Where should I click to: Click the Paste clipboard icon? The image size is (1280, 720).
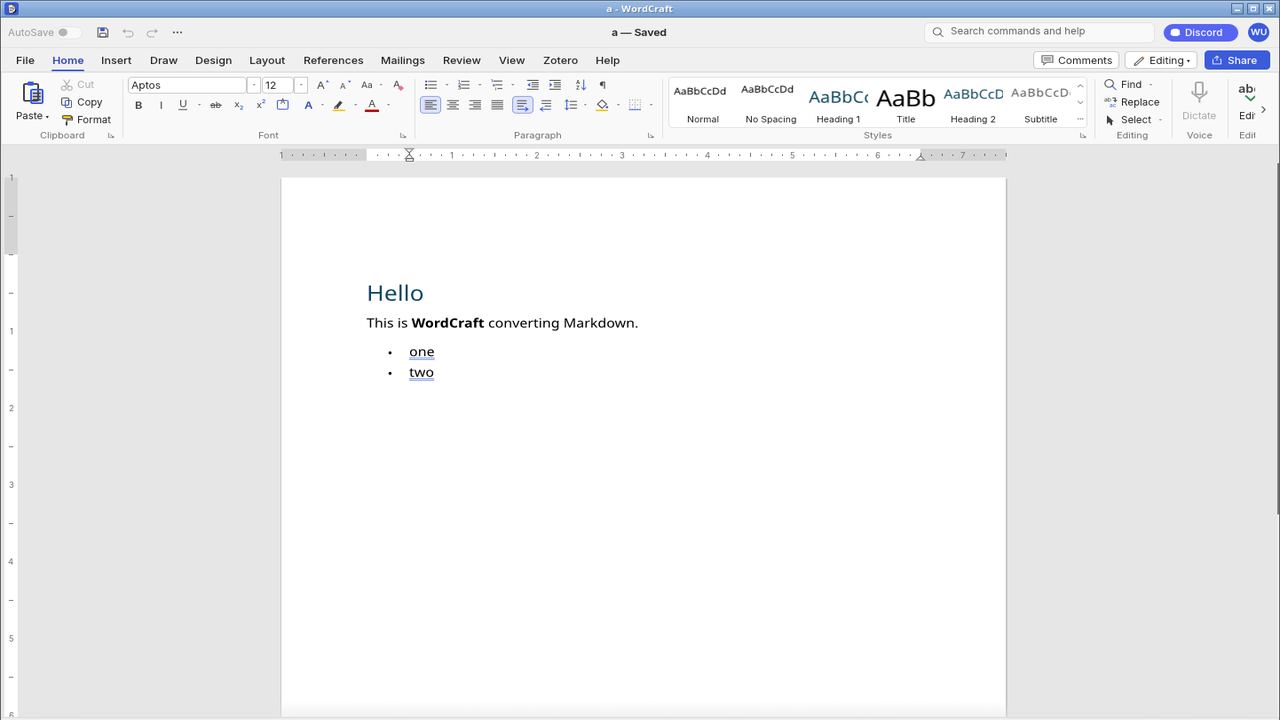[x=32, y=94]
